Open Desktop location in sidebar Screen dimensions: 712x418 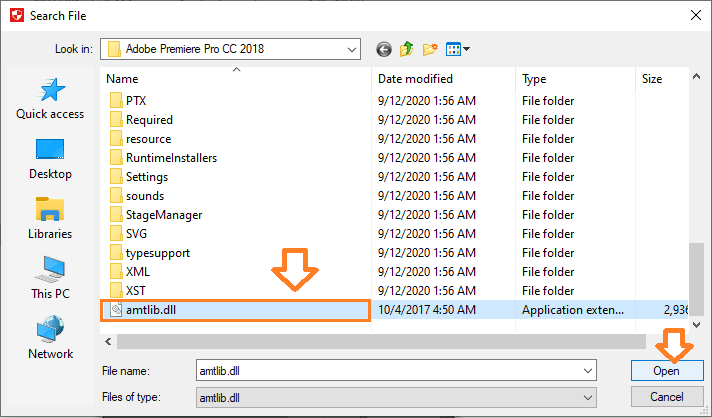coord(50,160)
